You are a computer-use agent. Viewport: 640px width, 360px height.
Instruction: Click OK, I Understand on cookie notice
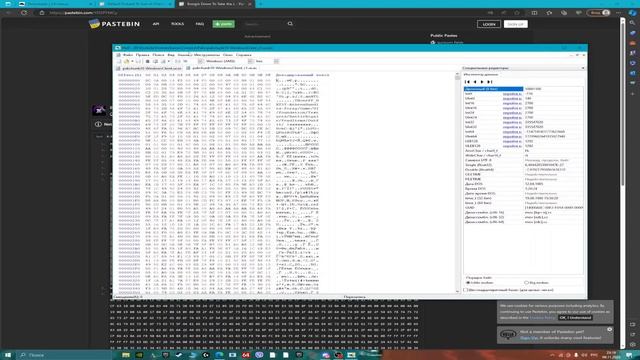[x=575, y=318]
